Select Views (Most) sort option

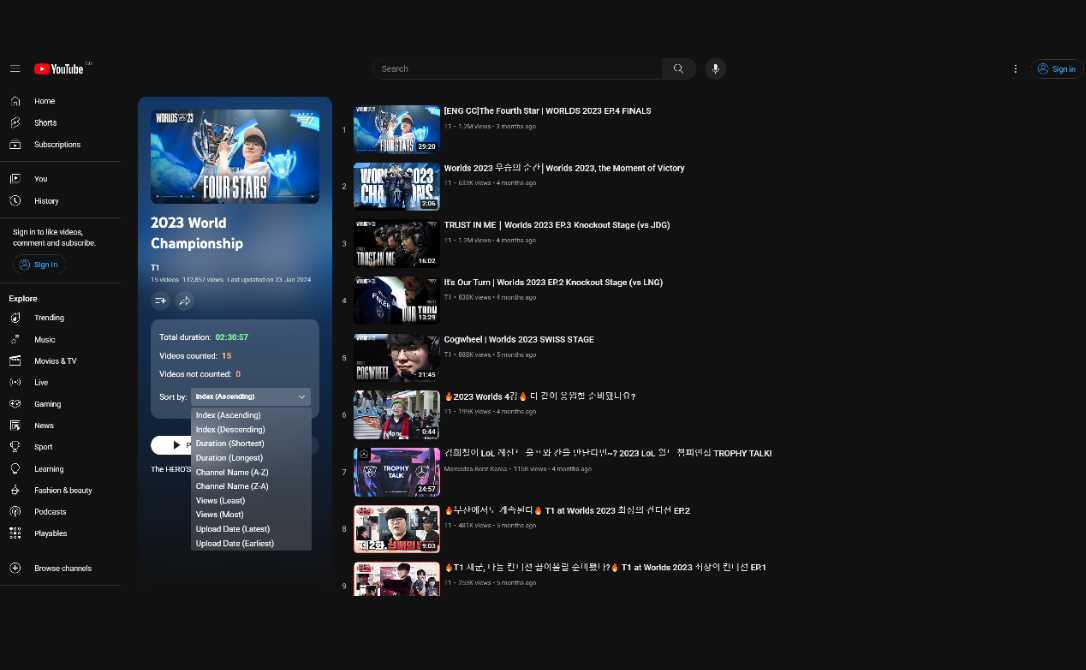pos(251,515)
